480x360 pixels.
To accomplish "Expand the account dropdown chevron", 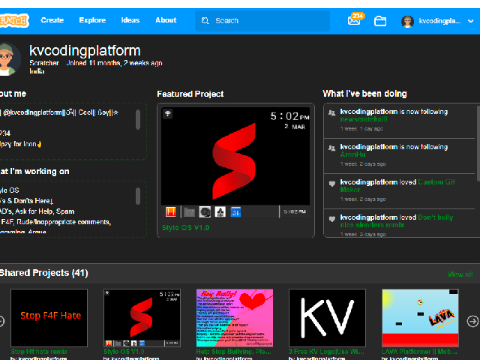I will pos(470,21).
